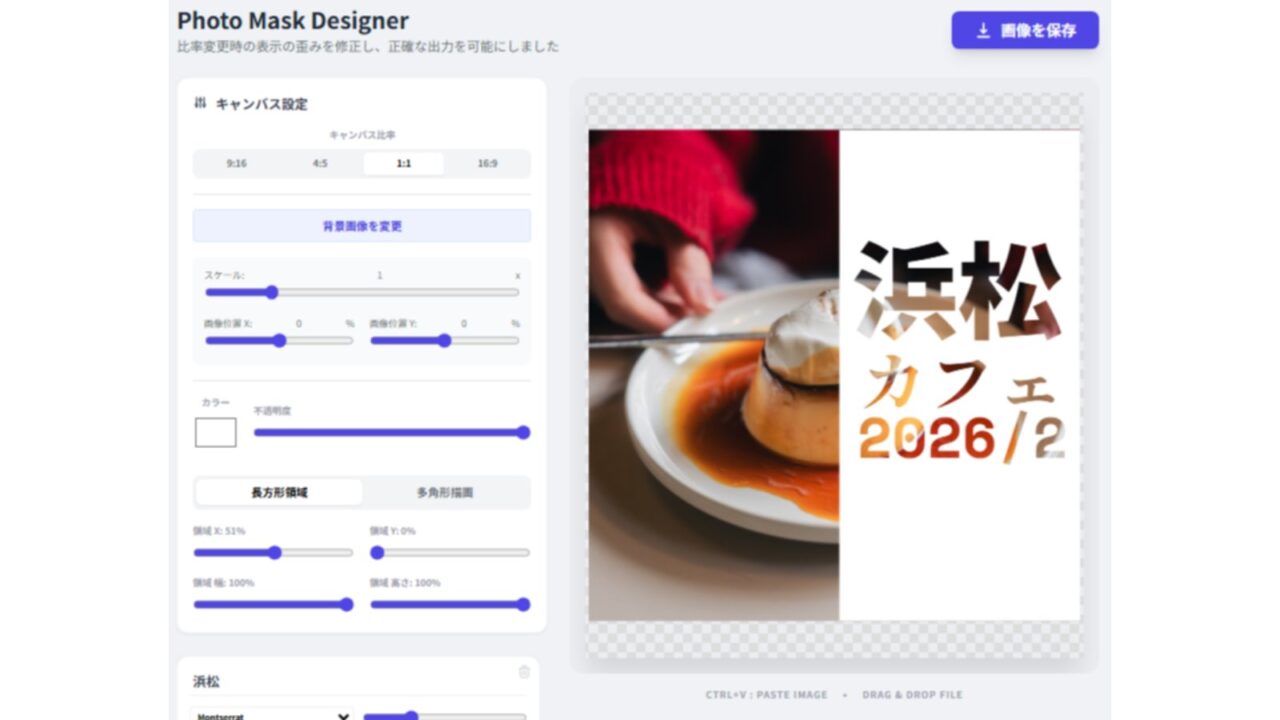Click the 画像を保存 button
The image size is (1280, 720).
point(1024,31)
